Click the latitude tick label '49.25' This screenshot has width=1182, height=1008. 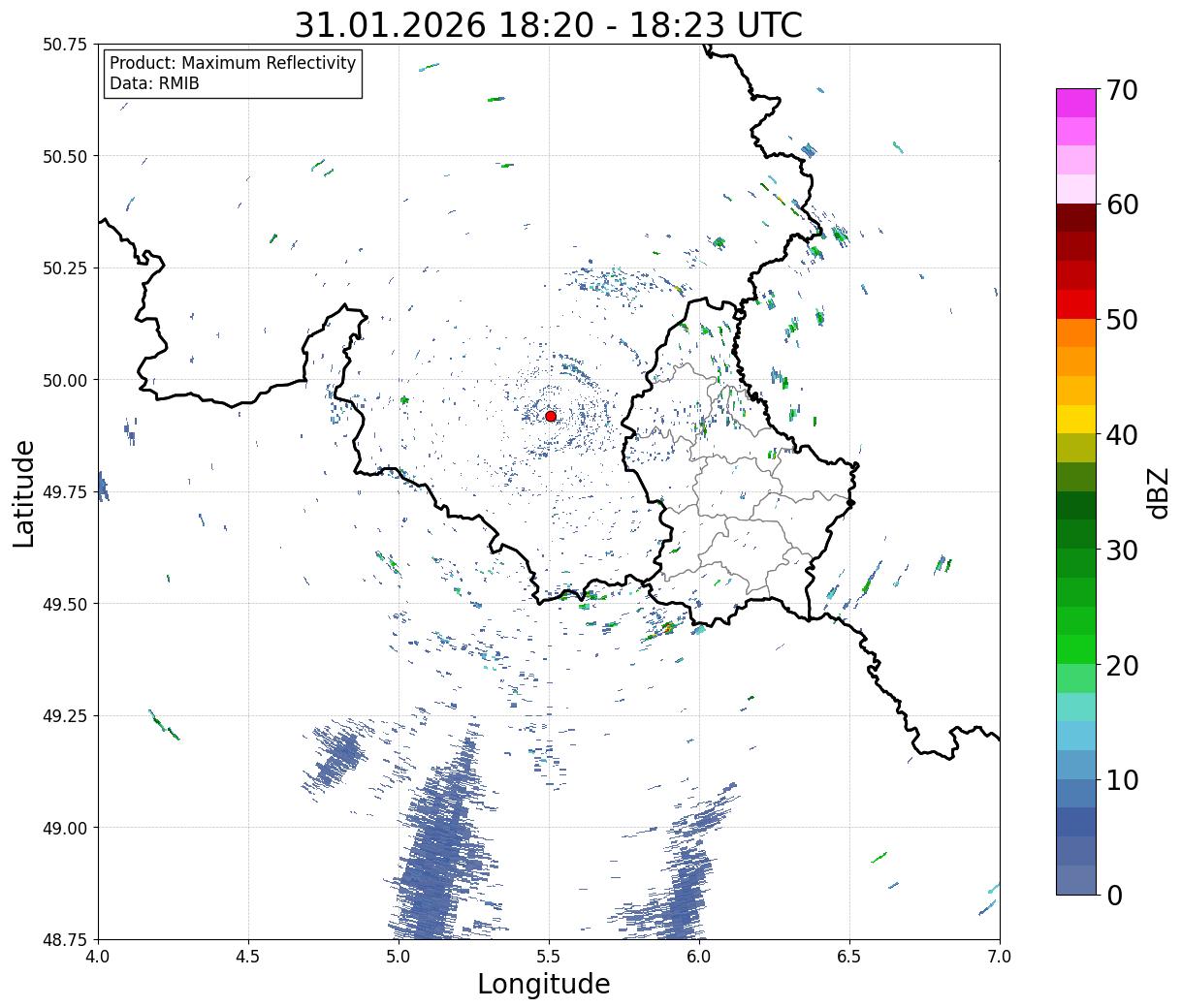[x=65, y=716]
